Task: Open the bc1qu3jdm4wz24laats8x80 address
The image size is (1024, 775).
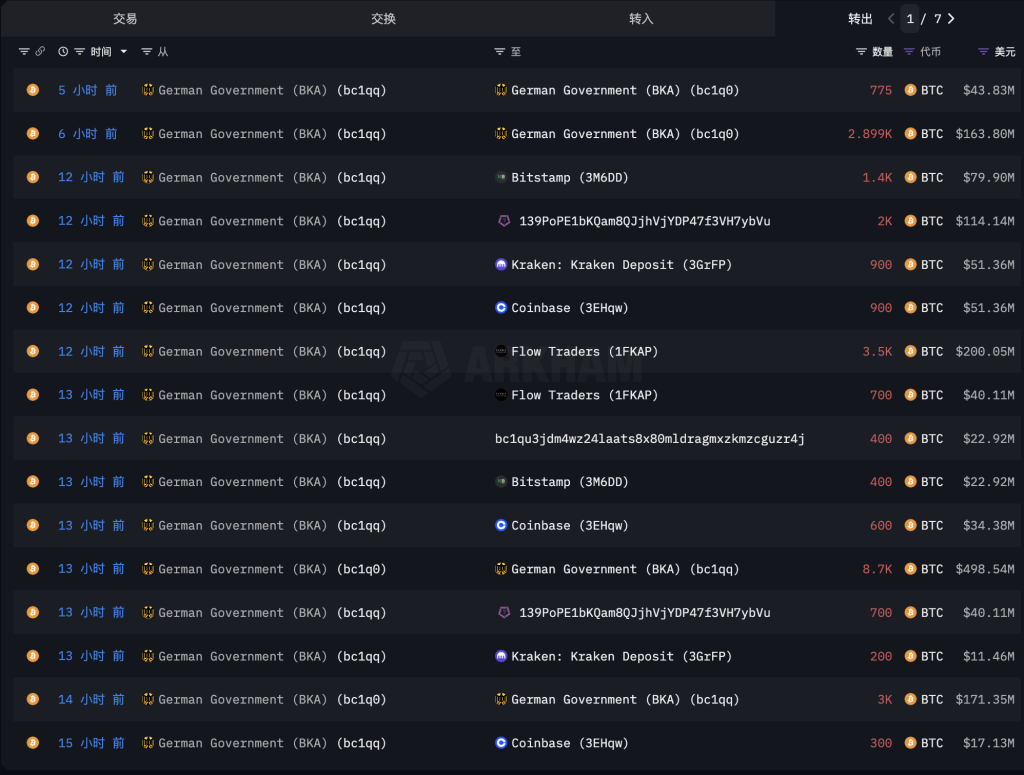Action: click(x=649, y=439)
